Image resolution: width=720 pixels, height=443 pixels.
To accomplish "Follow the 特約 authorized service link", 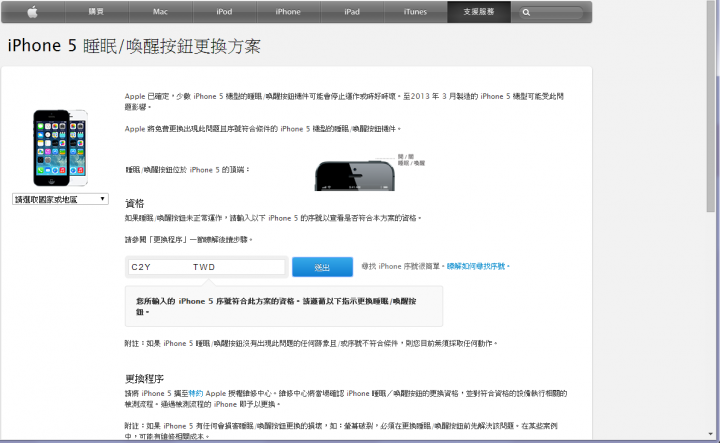I will (196, 393).
